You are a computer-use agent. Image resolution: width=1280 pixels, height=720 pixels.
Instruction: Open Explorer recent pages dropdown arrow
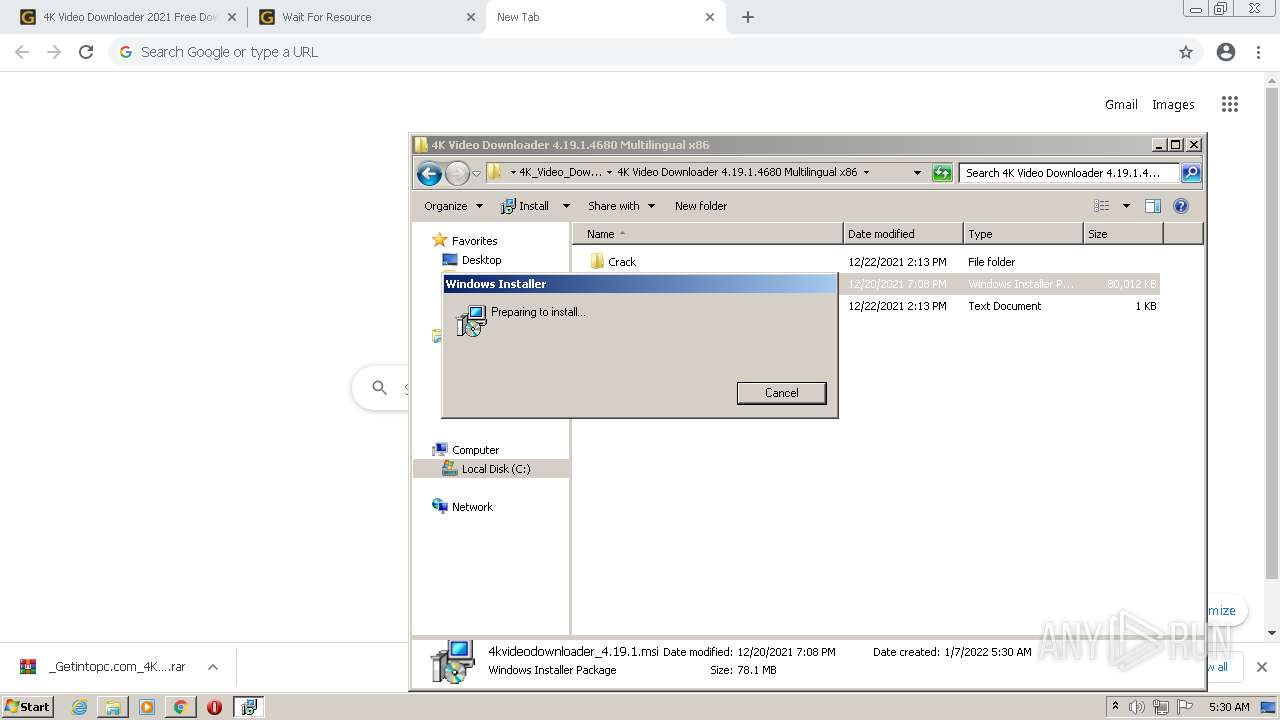(x=476, y=173)
